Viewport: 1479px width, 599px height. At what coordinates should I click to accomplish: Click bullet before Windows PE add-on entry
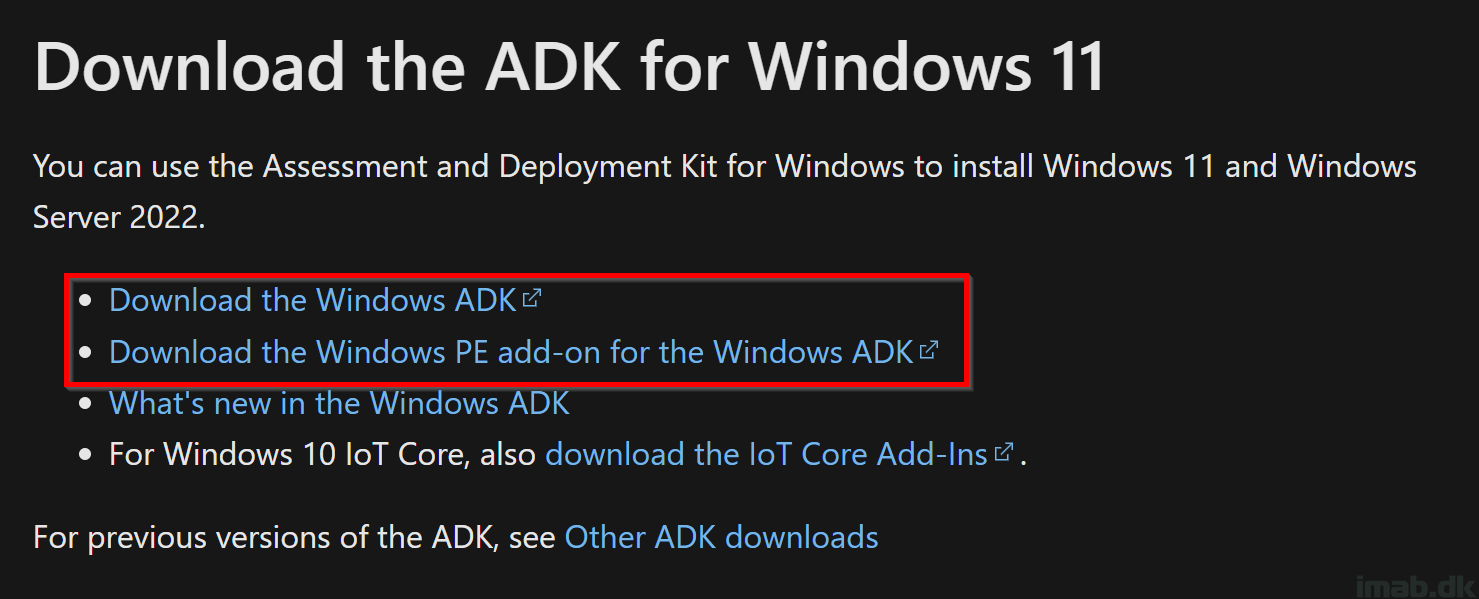(x=86, y=352)
